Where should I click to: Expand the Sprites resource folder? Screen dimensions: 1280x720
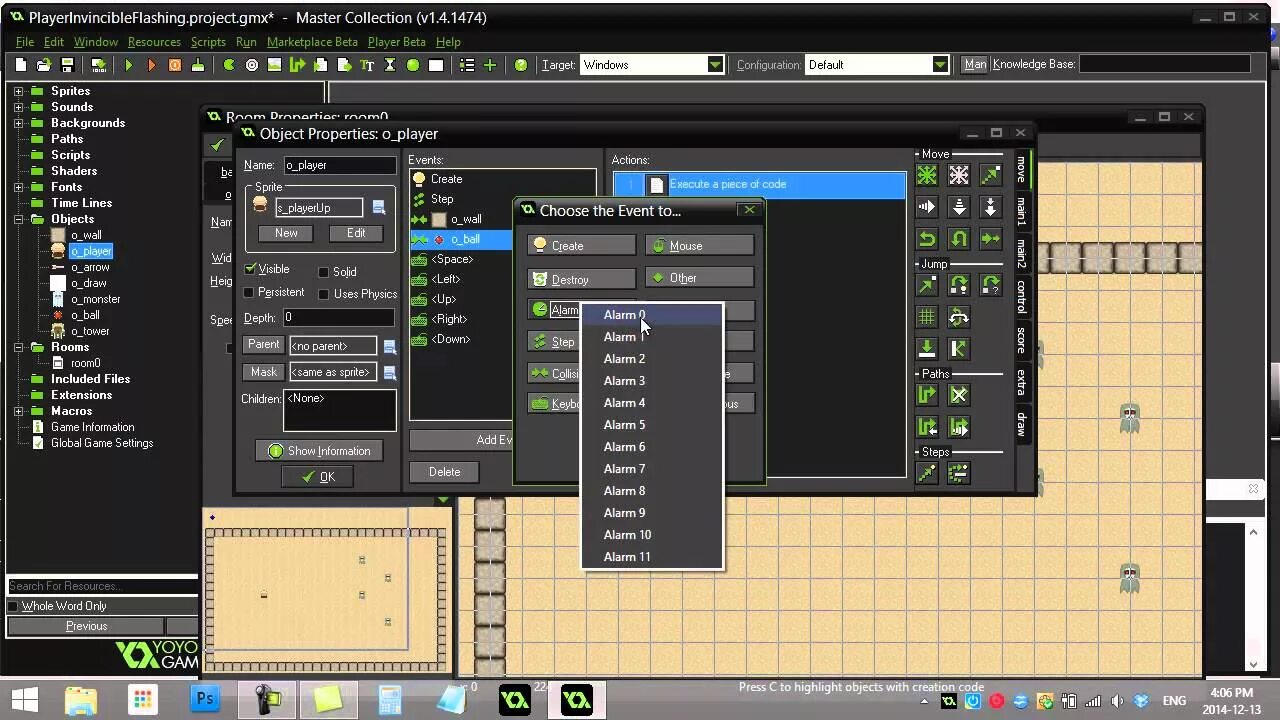[x=18, y=91]
